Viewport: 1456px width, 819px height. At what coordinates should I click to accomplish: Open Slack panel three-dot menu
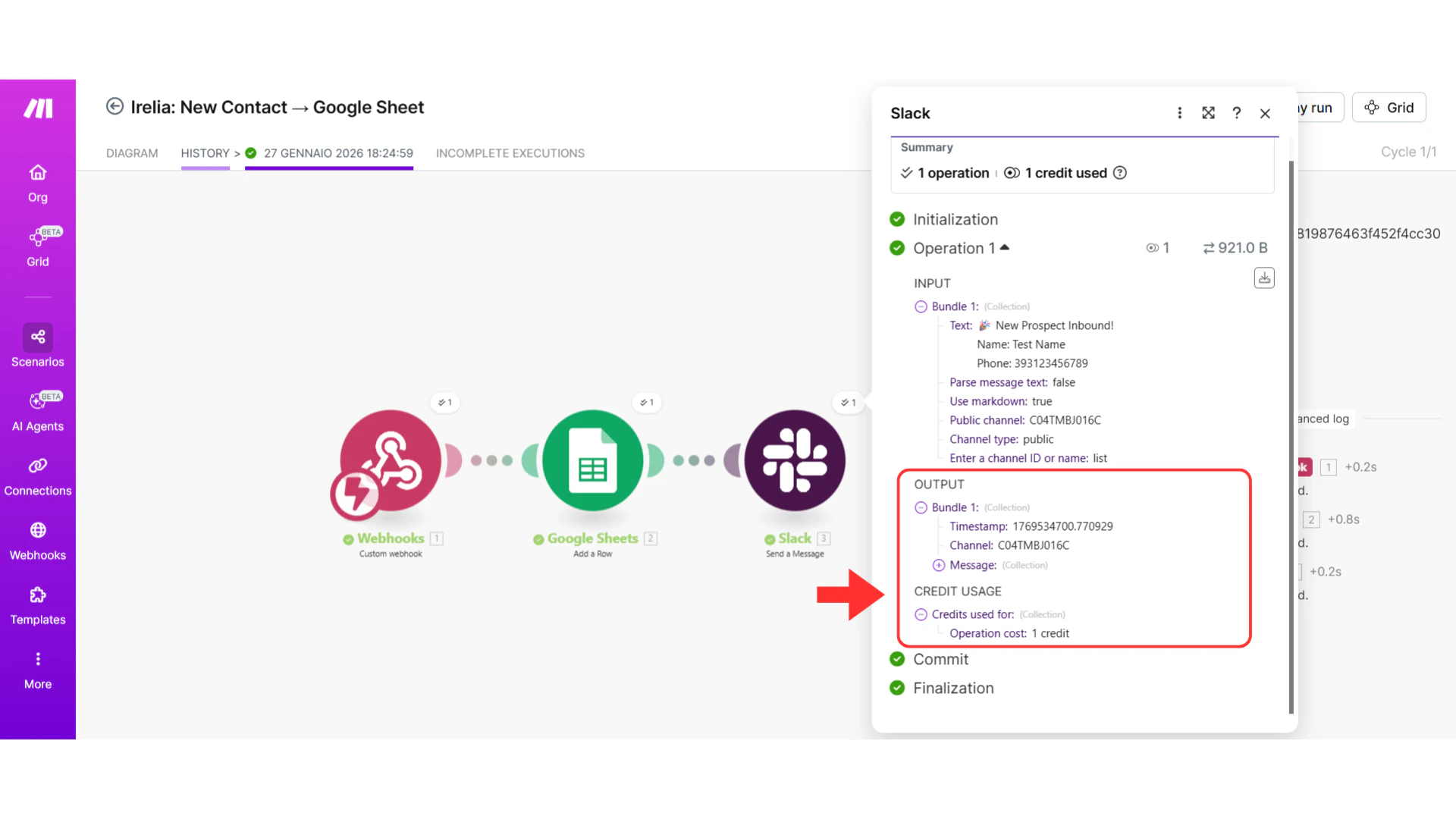coord(1179,113)
